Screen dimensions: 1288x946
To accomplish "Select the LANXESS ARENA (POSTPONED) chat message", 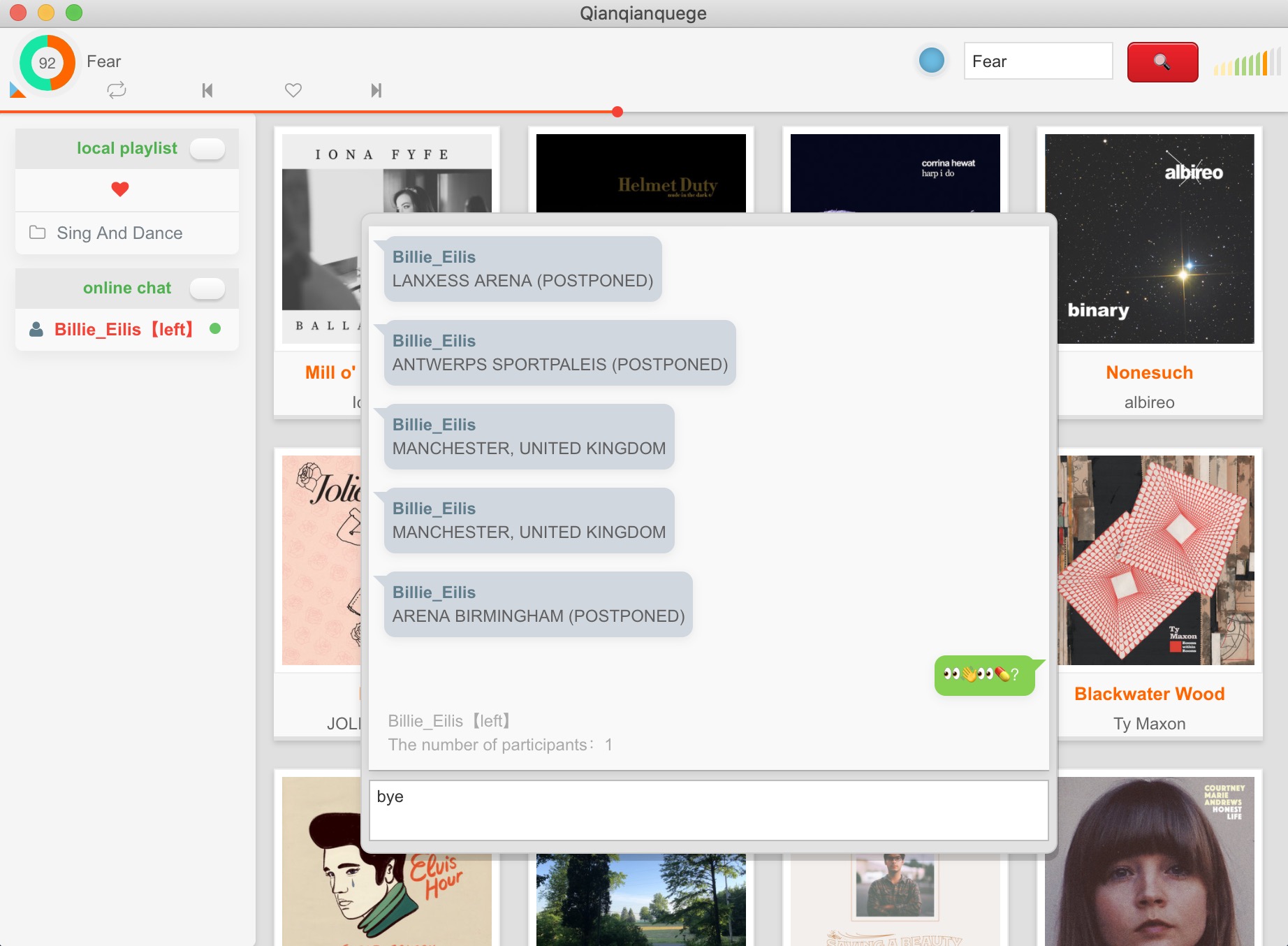I will tap(522, 269).
